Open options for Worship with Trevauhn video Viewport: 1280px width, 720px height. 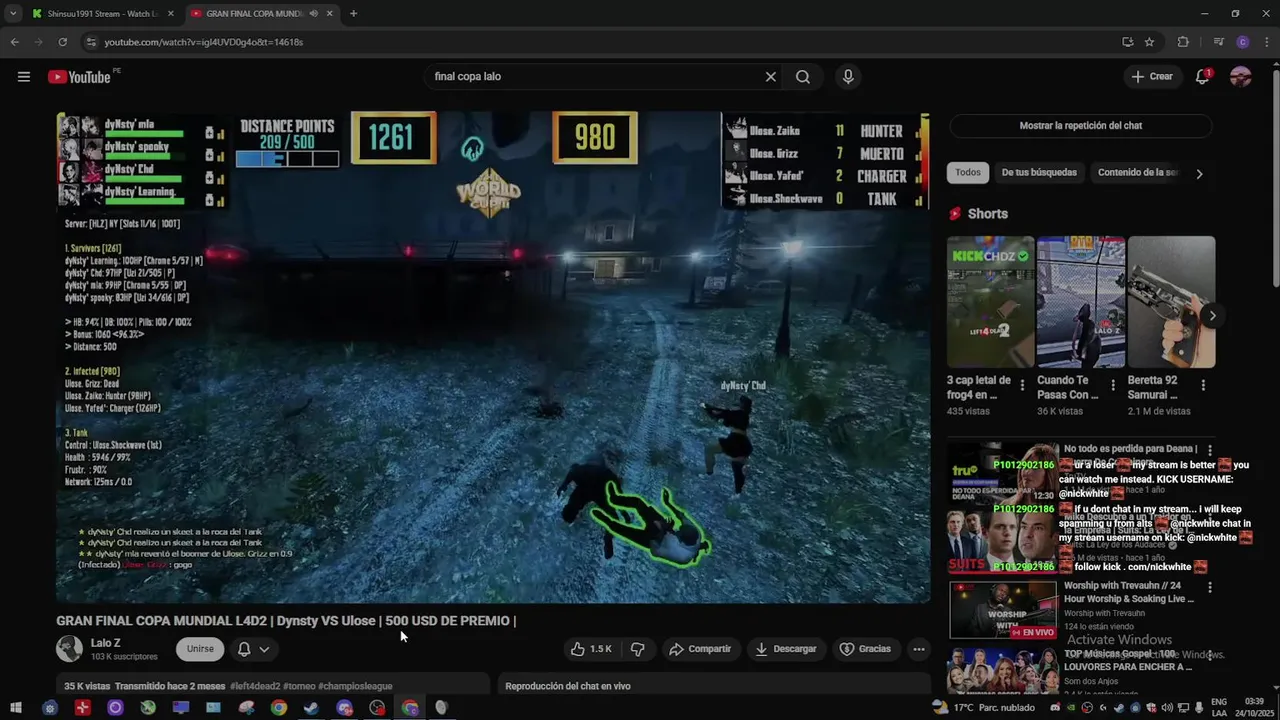pyautogui.click(x=1210, y=588)
